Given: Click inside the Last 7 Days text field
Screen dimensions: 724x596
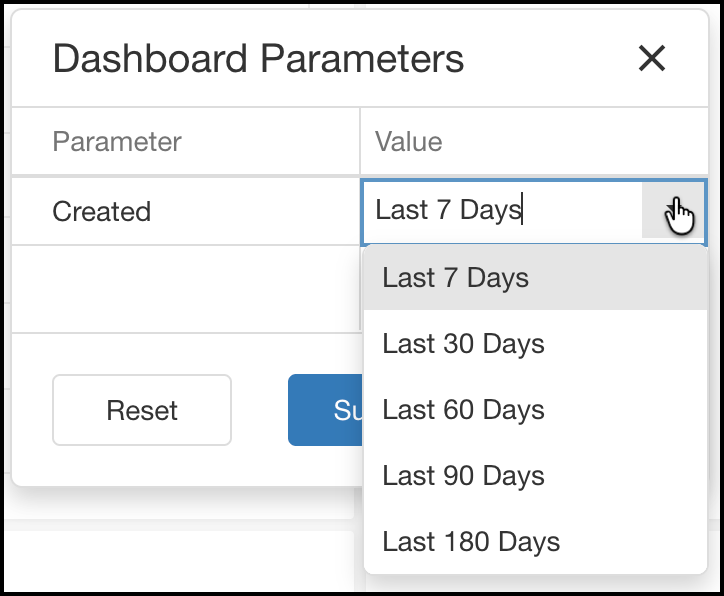Looking at the screenshot, I should (x=503, y=210).
